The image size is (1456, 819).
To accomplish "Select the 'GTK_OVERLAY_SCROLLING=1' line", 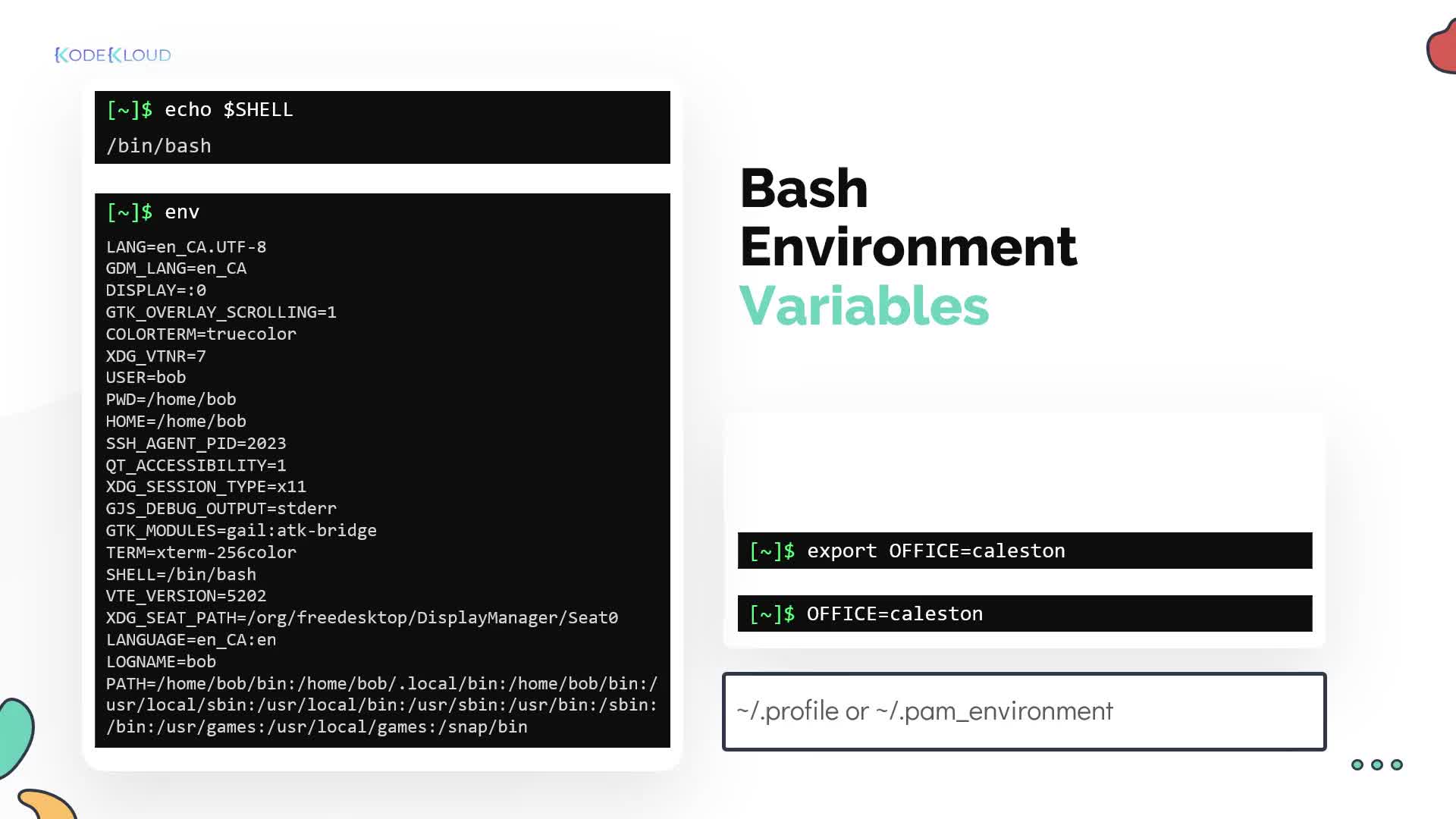I will (221, 312).
